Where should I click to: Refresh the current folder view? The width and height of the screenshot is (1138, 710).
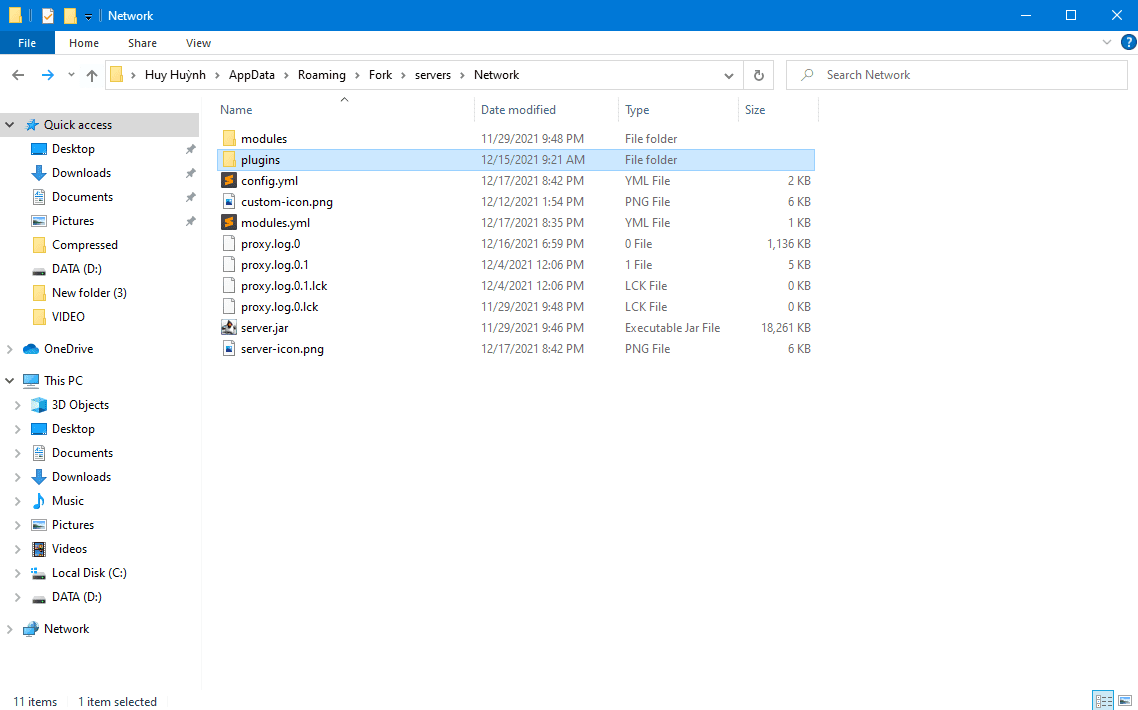tap(758, 75)
